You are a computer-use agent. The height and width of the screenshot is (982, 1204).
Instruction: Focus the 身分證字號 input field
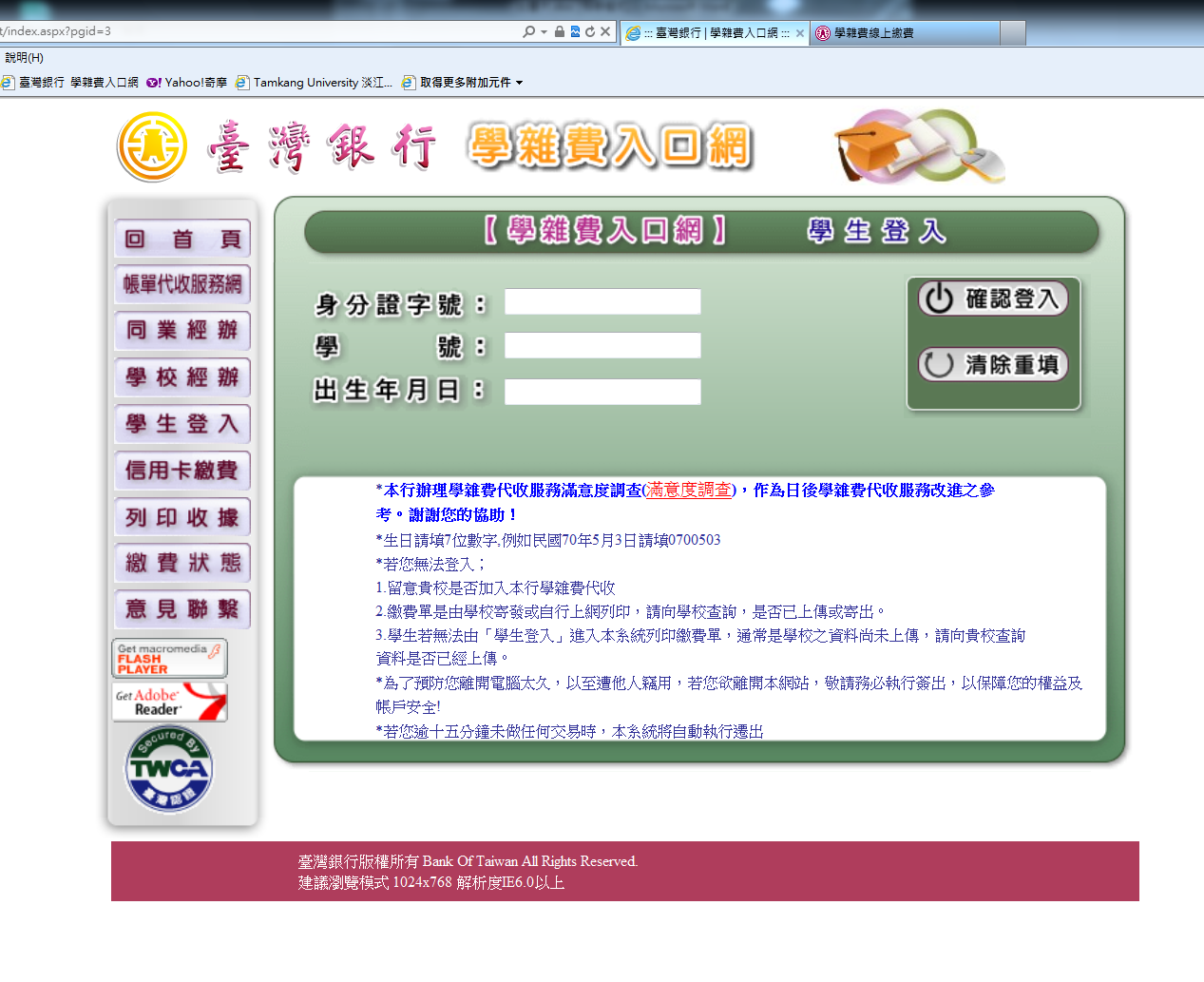click(602, 301)
